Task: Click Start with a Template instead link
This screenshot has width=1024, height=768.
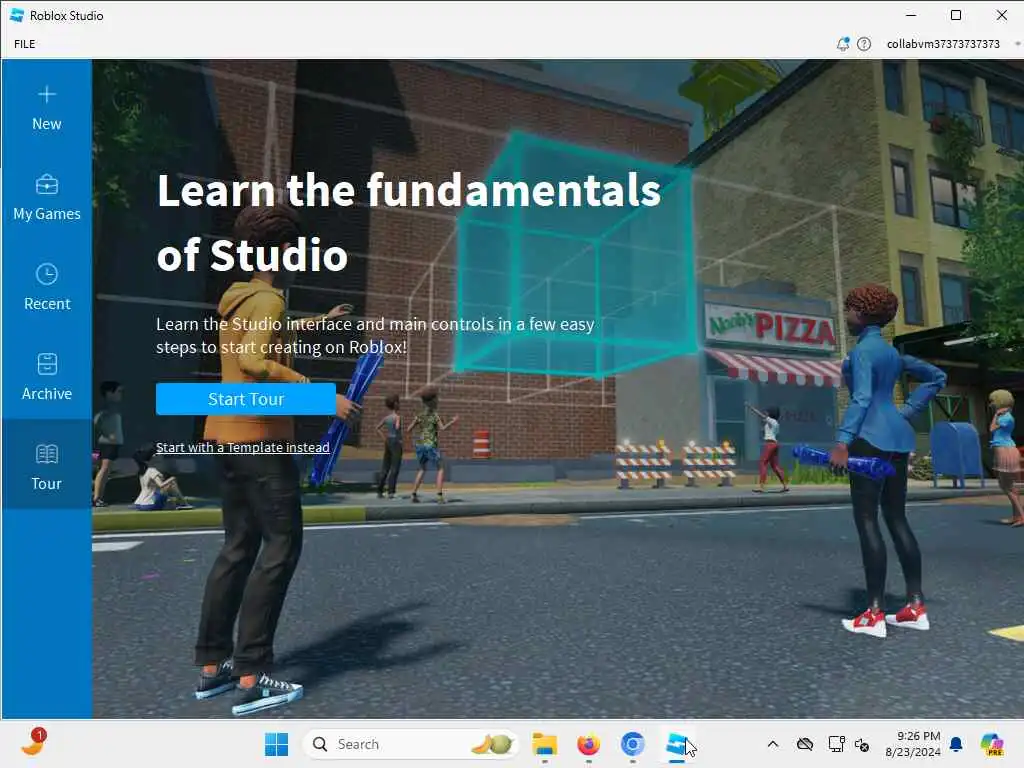Action: click(x=242, y=447)
